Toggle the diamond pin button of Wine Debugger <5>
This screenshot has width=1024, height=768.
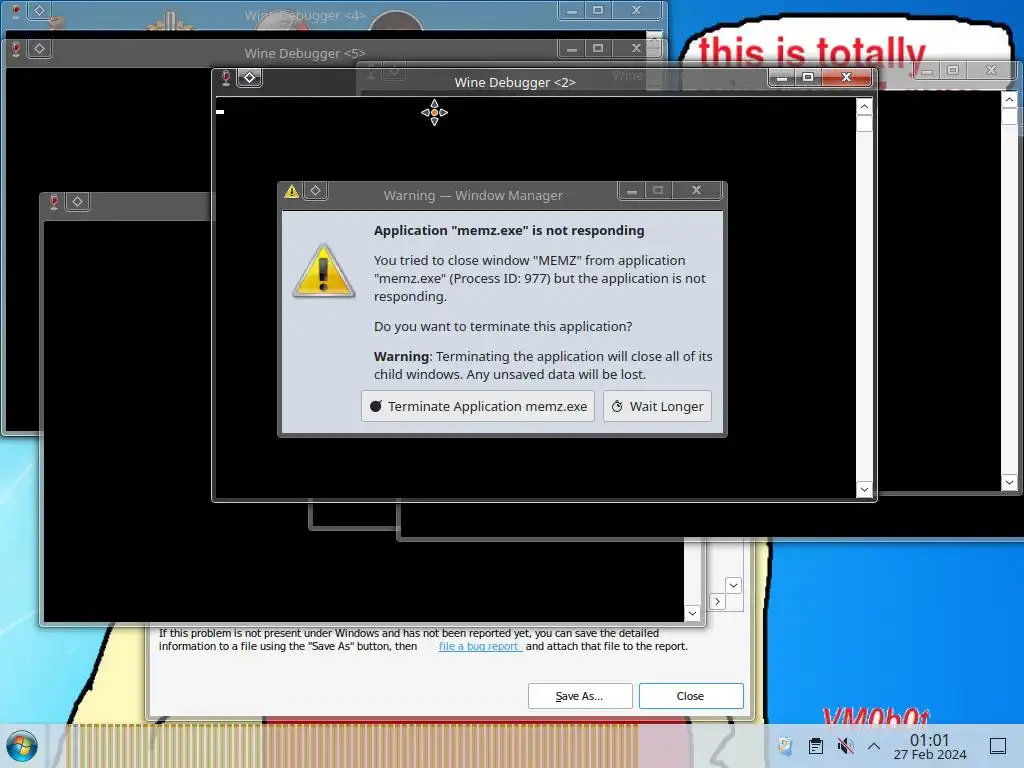40,49
